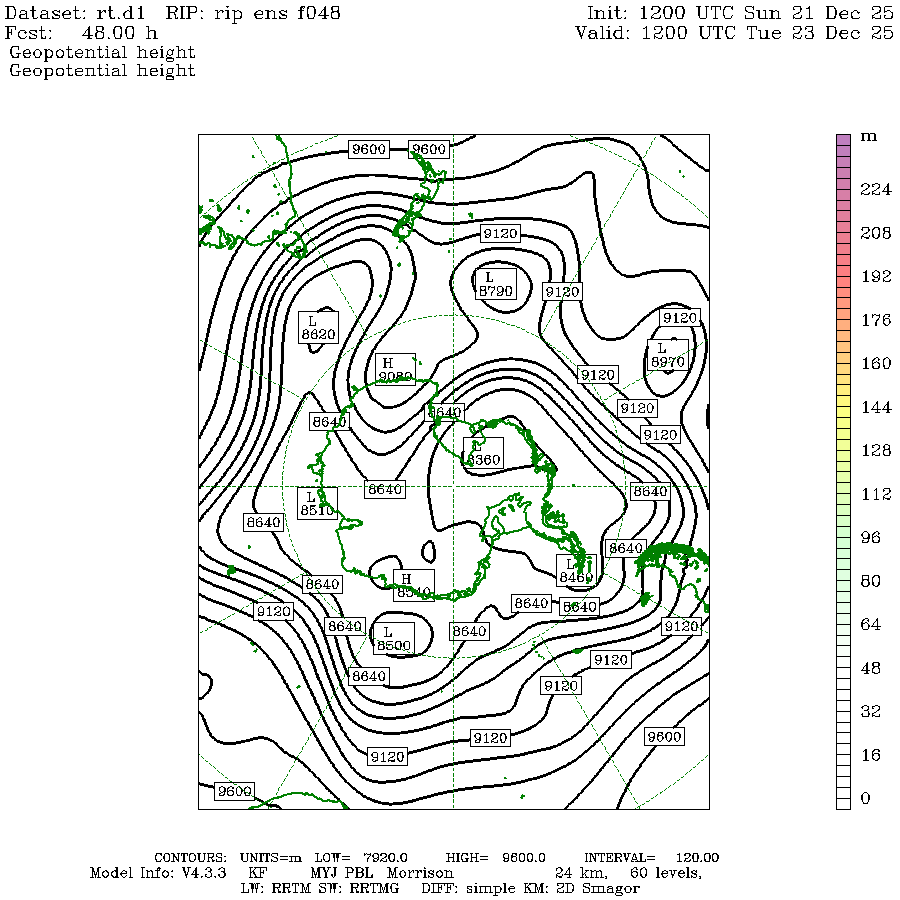Viewport: 900px width, 900px height.
Task: Click the 'Fcst: 48.00 h' forecast label
Action: click(81, 32)
